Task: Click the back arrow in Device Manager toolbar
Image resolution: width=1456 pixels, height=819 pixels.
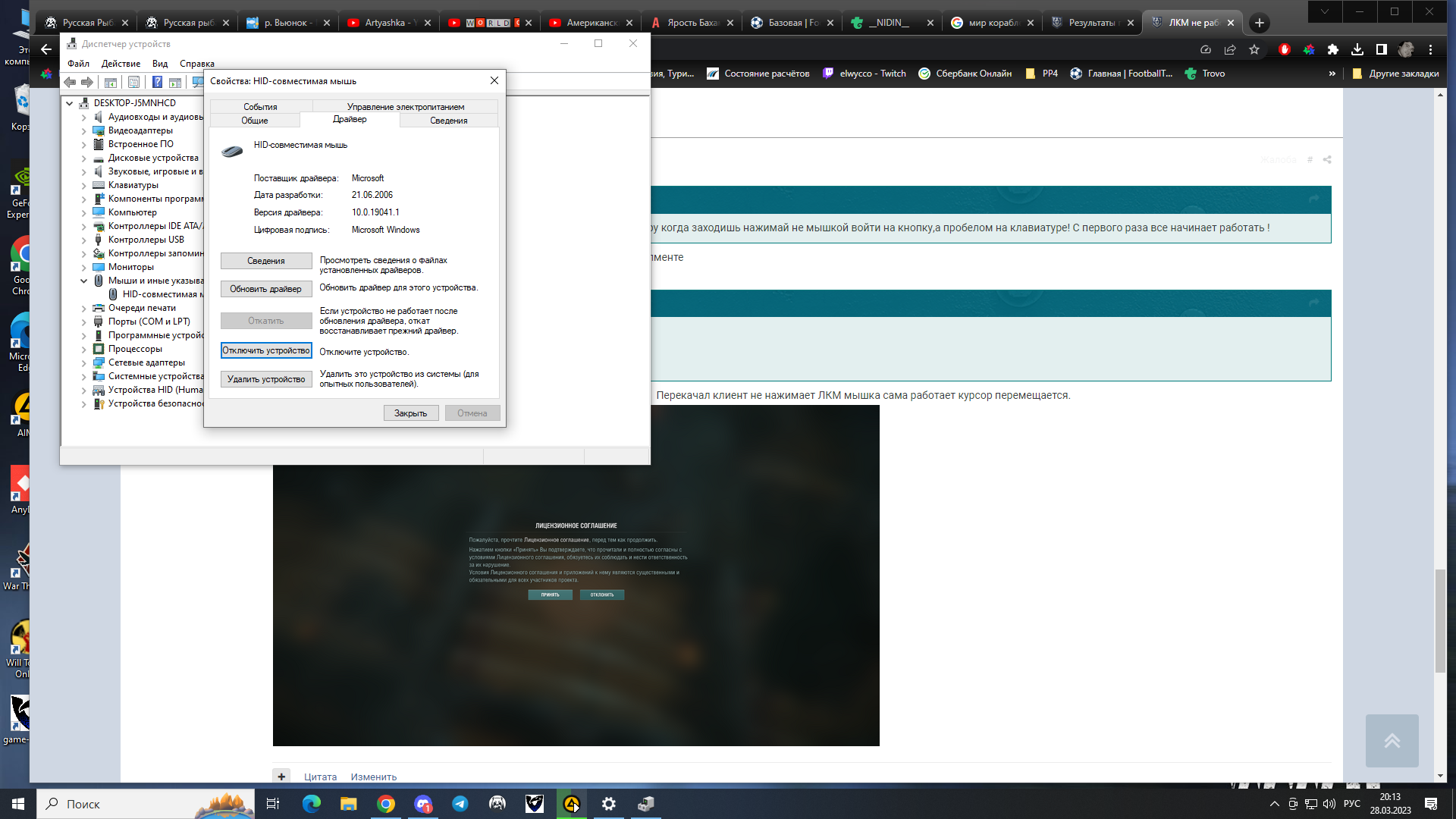Action: pyautogui.click(x=70, y=82)
